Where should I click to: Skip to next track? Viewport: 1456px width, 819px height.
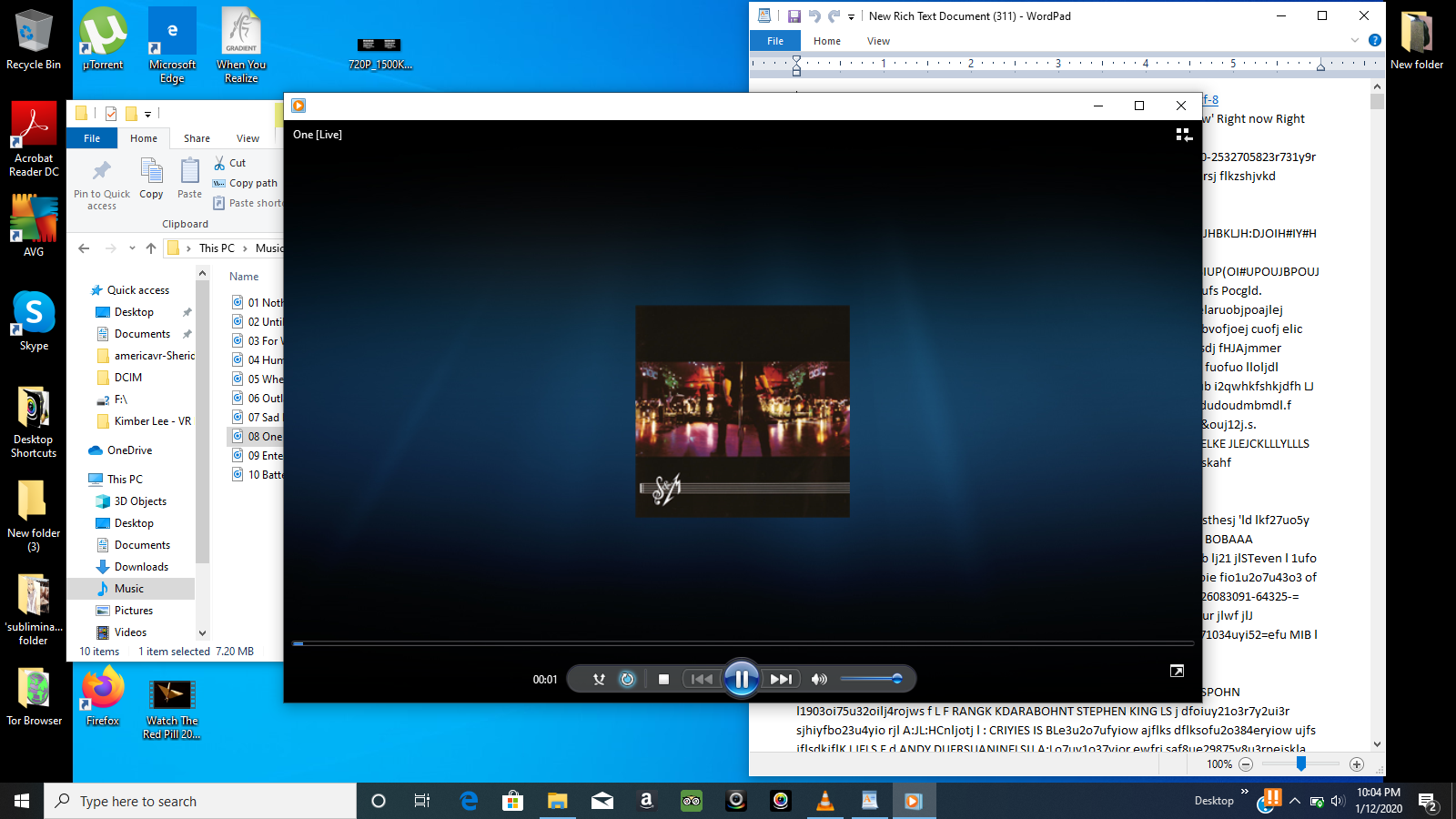click(x=781, y=679)
